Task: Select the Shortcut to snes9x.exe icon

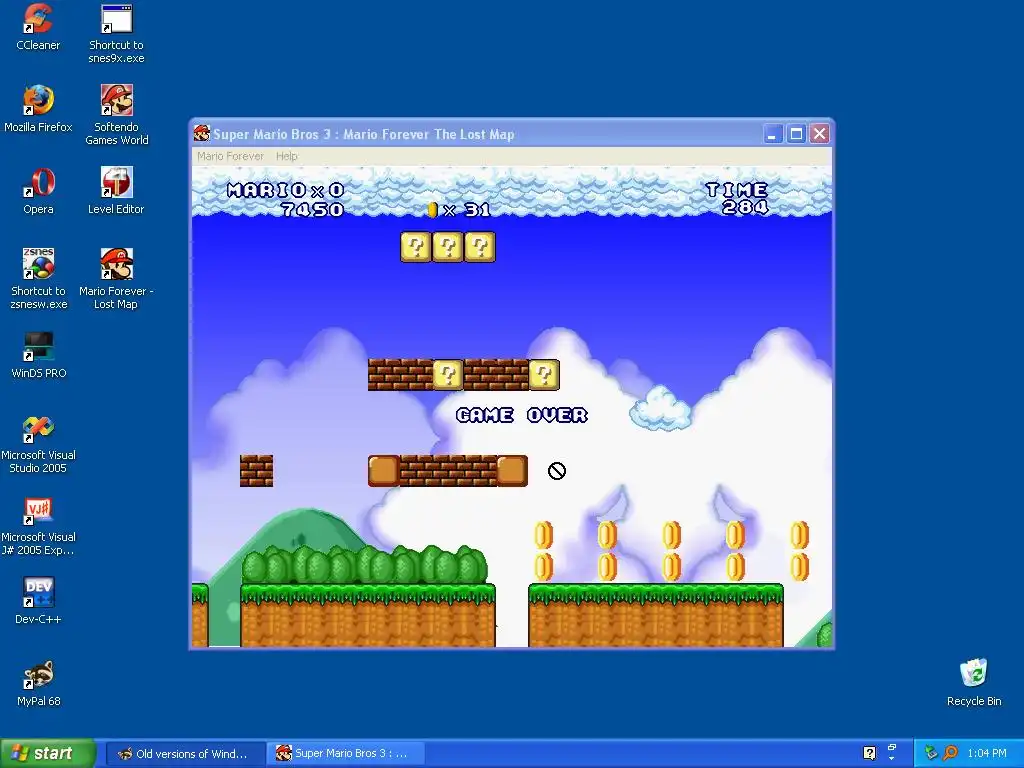Action: [116, 33]
